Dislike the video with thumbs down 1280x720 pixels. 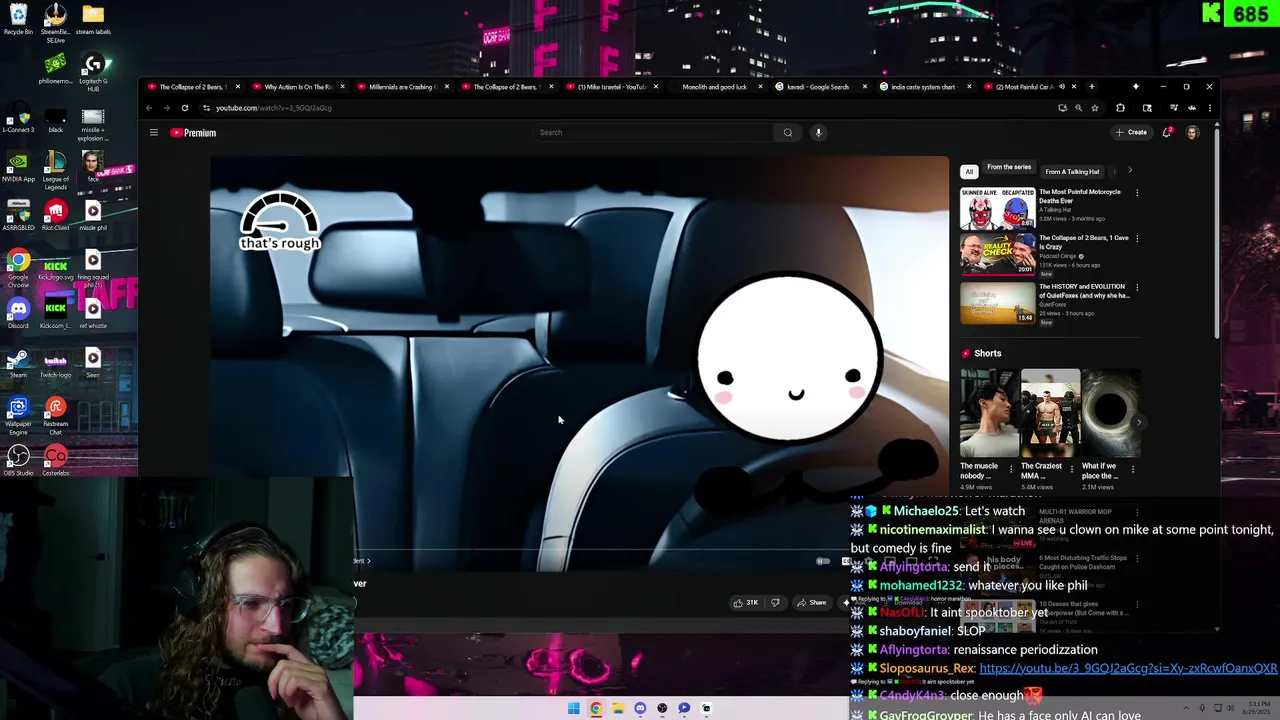[x=775, y=602]
